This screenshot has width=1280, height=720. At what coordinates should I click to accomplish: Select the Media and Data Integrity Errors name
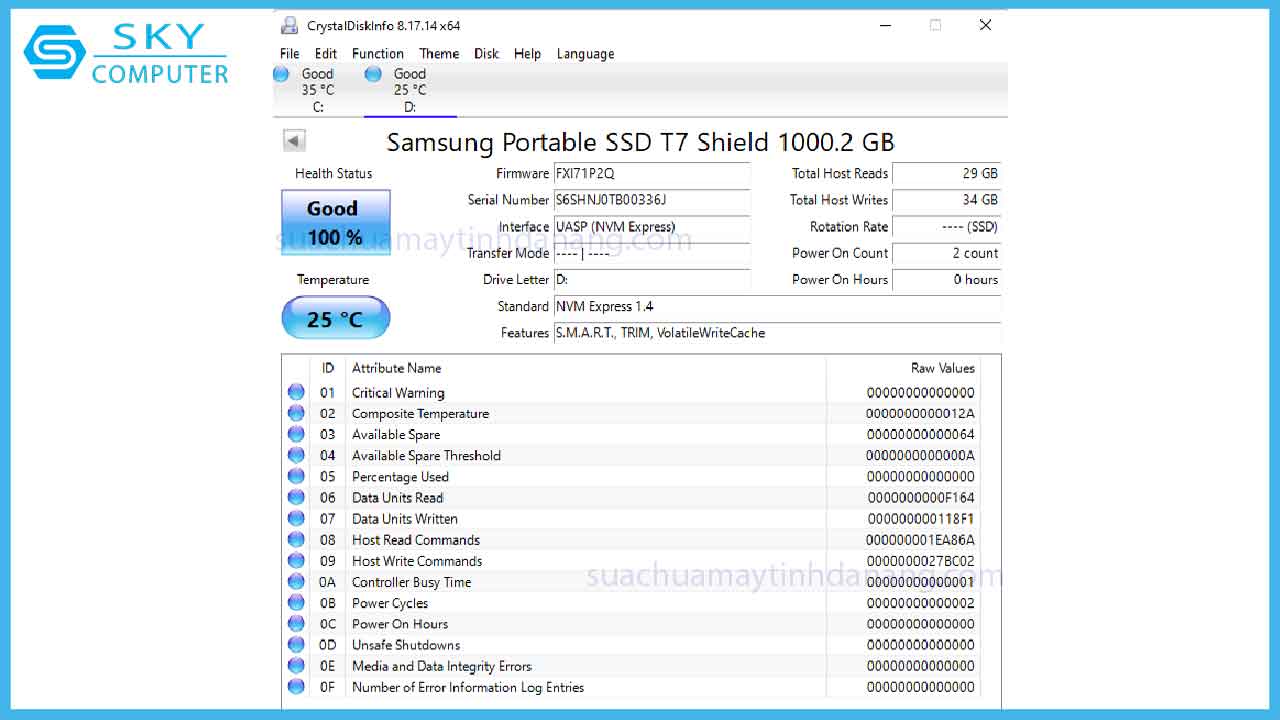442,666
